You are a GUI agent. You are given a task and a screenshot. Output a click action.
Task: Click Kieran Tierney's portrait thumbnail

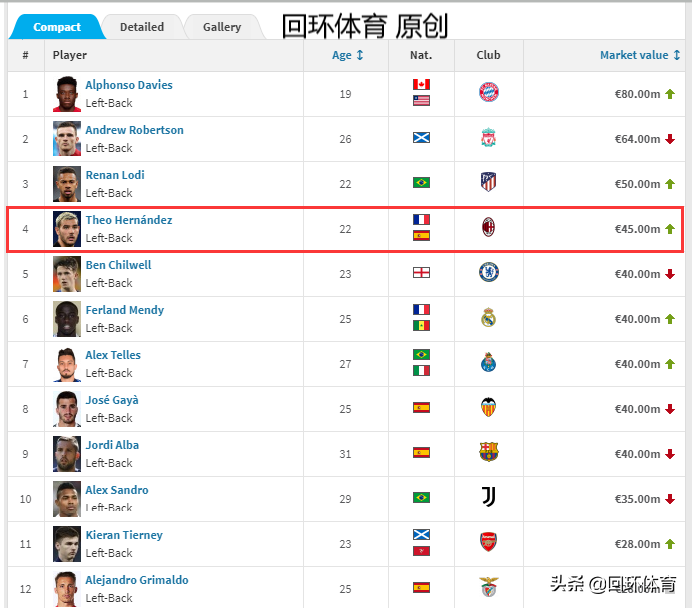(67, 544)
